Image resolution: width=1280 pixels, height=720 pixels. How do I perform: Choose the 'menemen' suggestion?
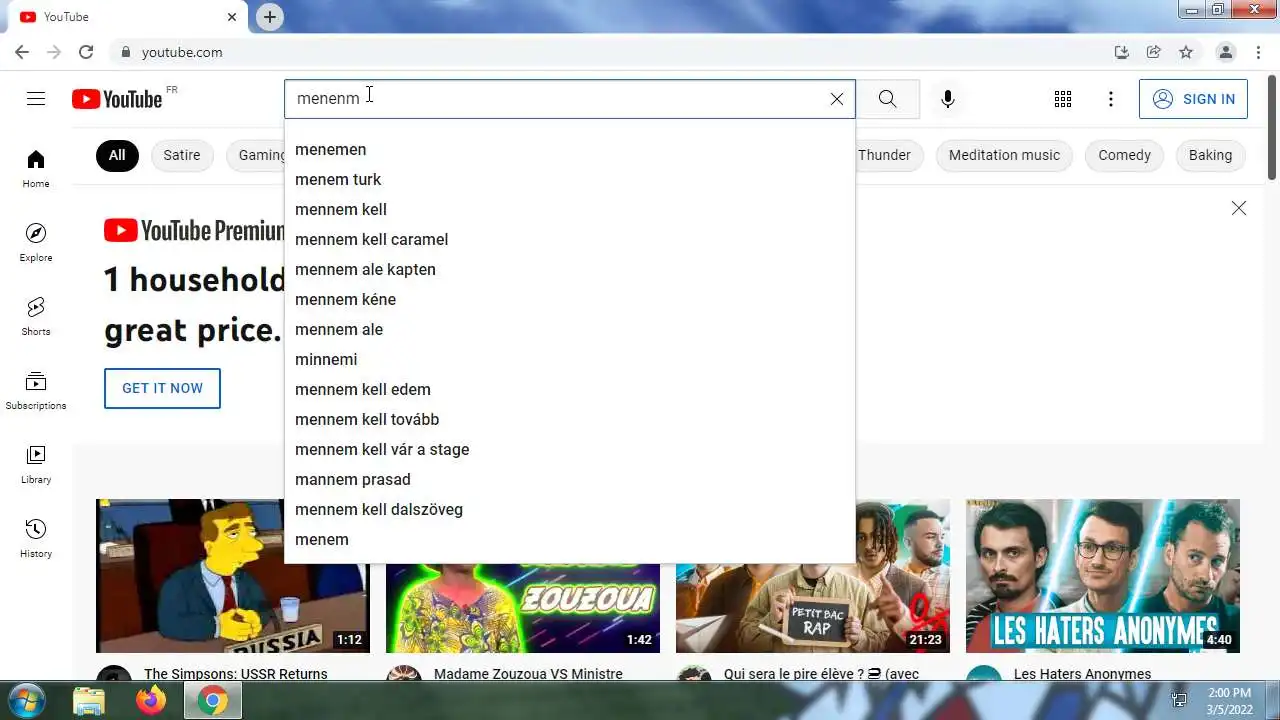click(570, 149)
